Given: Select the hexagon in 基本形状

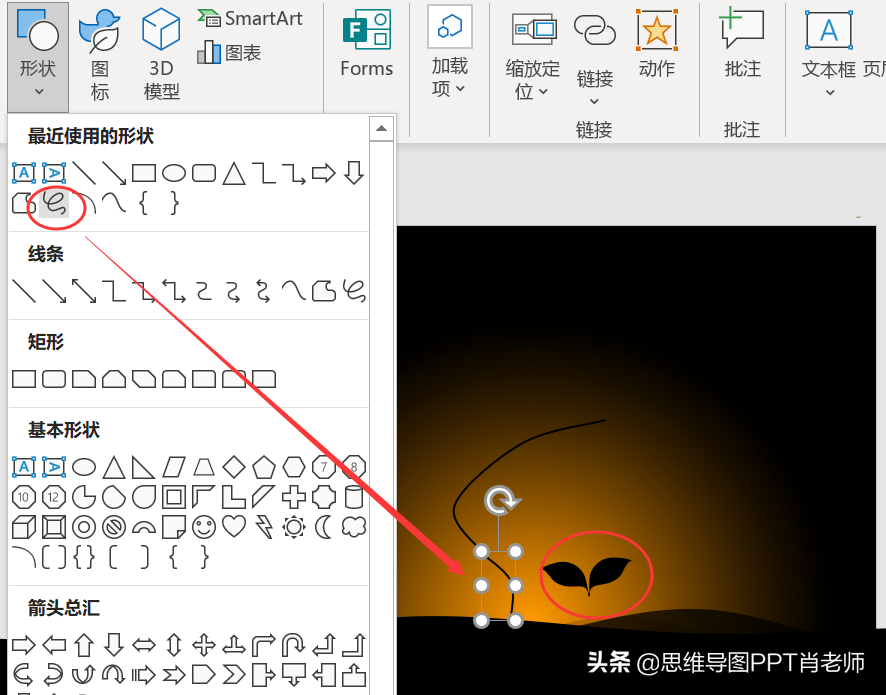Looking at the screenshot, I should (294, 467).
